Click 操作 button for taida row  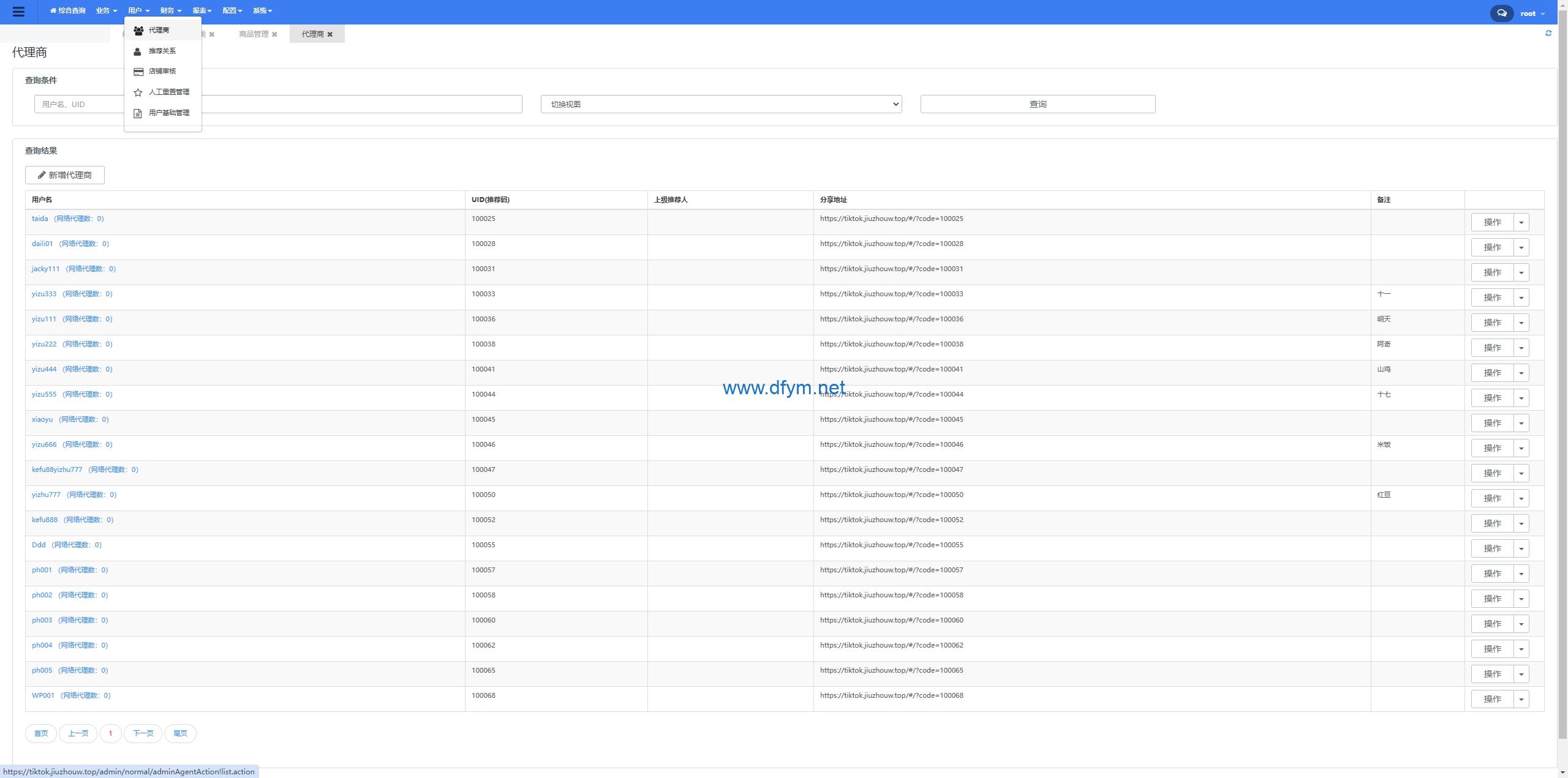[x=1492, y=222]
